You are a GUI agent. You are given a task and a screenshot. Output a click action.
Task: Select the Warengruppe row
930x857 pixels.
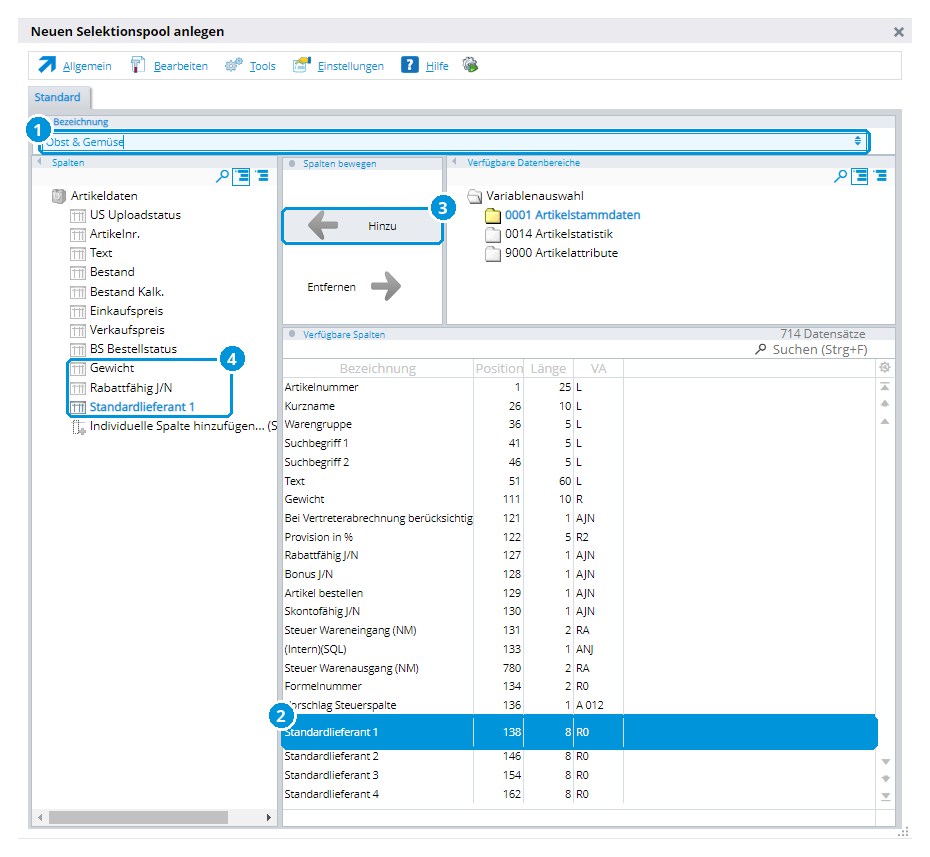coord(579,425)
